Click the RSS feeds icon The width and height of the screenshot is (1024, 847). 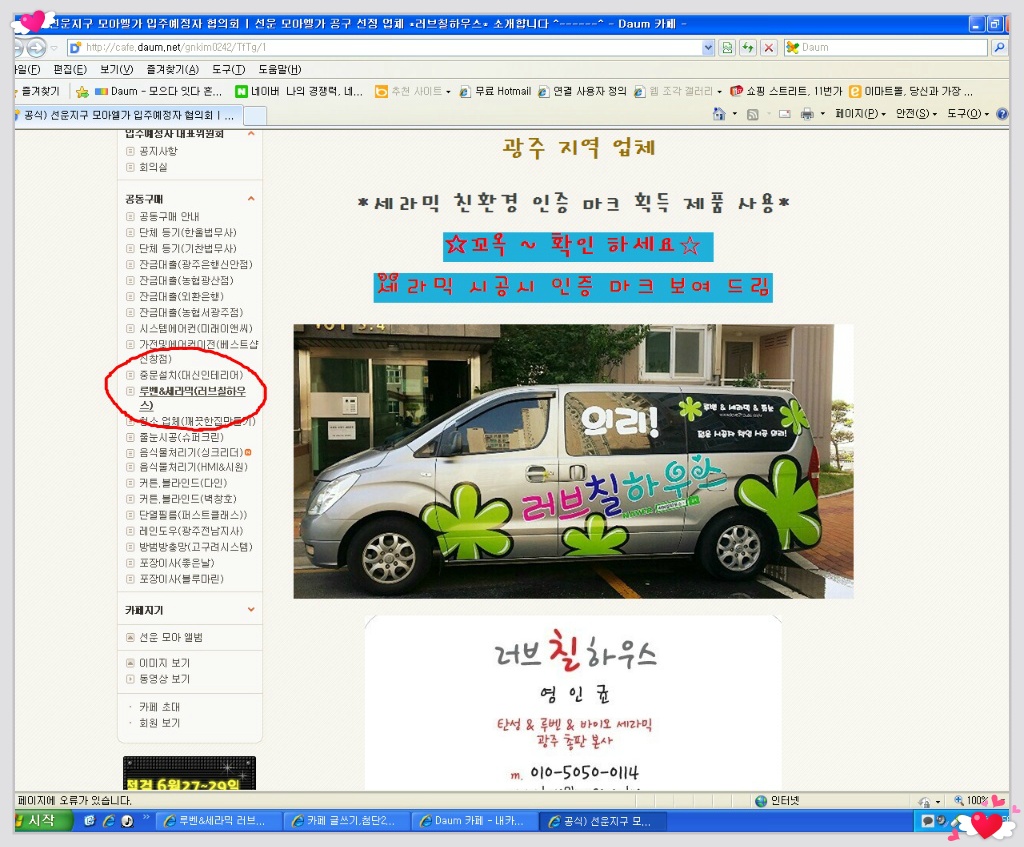pos(753,114)
